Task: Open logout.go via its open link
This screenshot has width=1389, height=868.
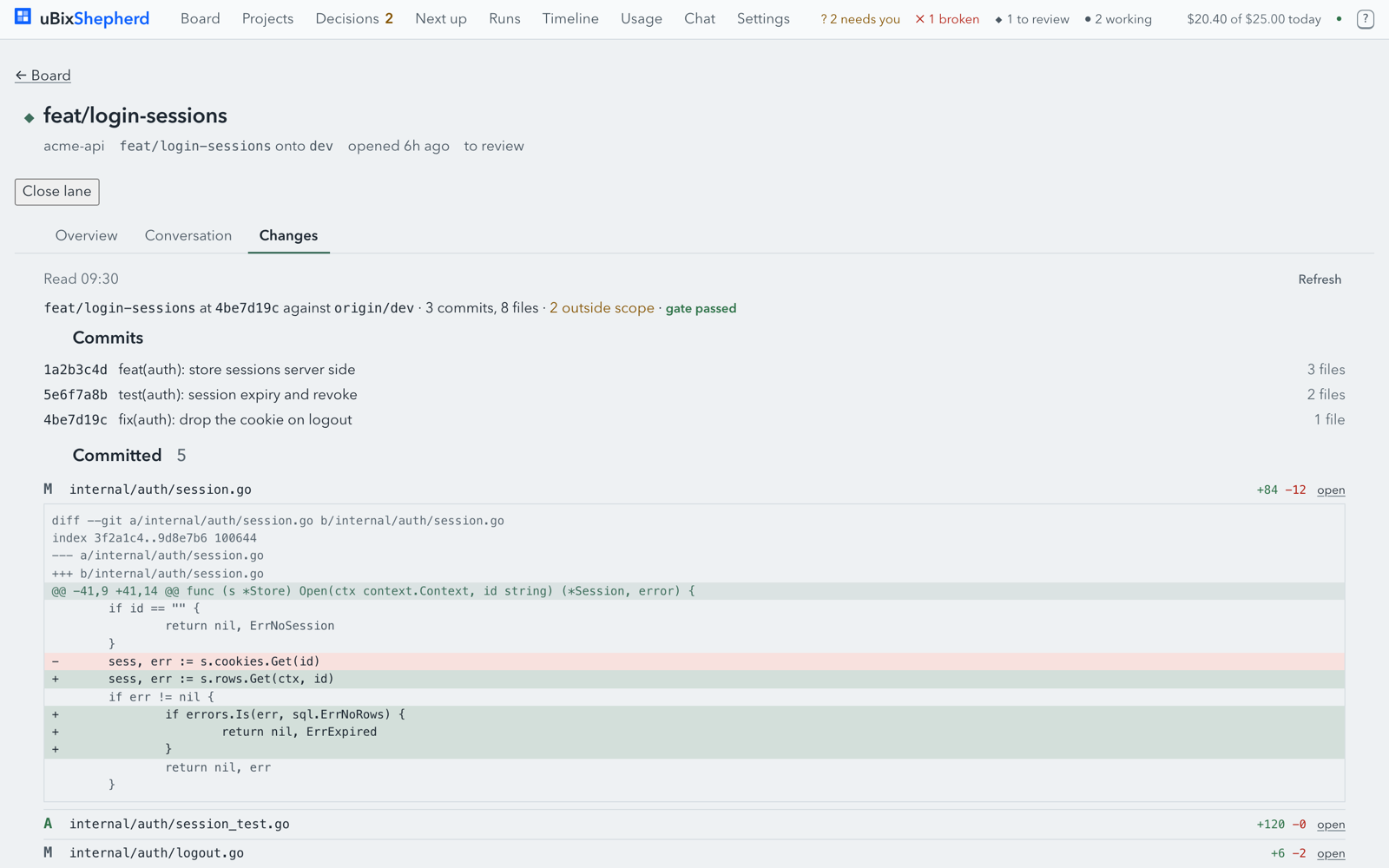Action: (x=1331, y=853)
